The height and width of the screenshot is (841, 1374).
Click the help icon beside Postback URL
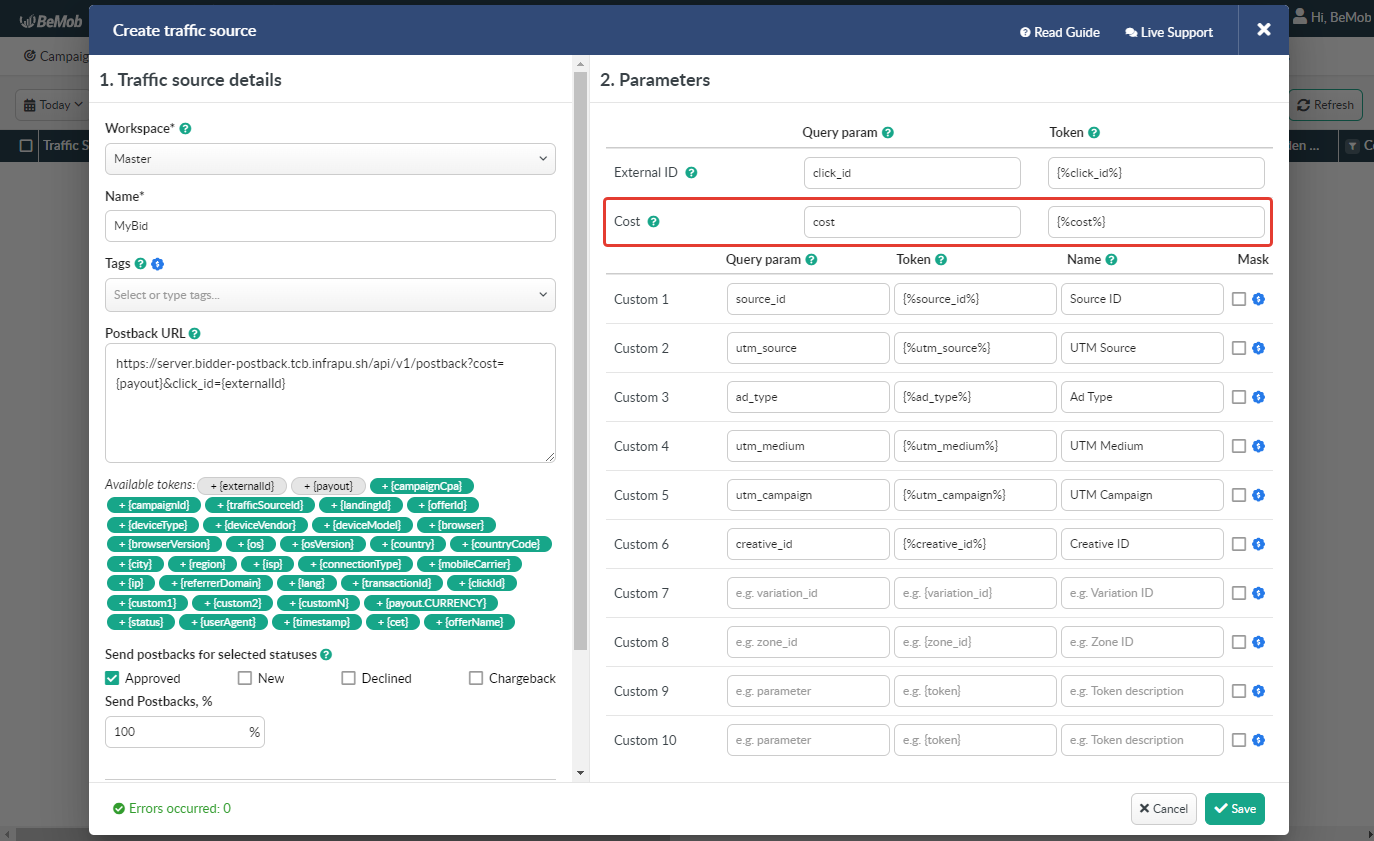click(x=194, y=333)
